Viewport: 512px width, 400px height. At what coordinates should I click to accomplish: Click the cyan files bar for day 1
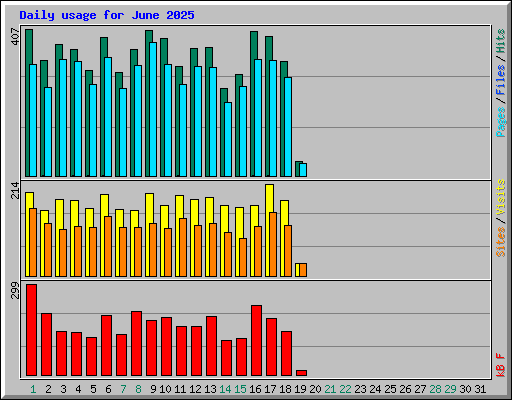click(33, 120)
